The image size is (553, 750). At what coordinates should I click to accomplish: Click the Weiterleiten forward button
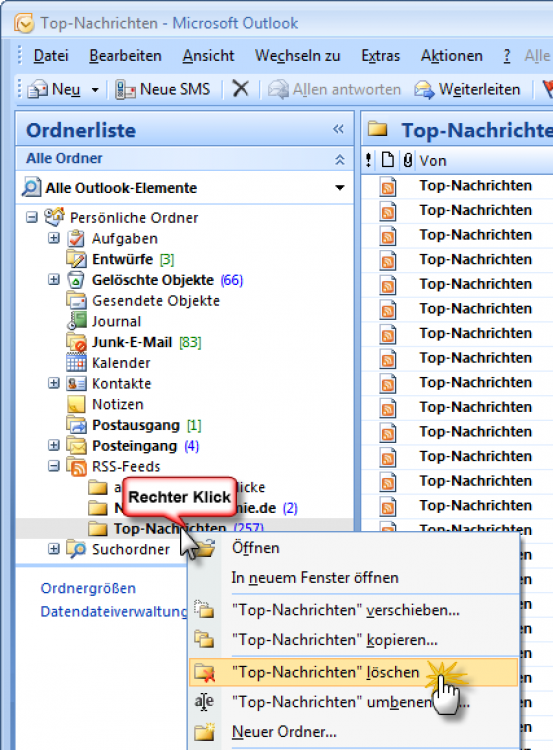[x=467, y=89]
